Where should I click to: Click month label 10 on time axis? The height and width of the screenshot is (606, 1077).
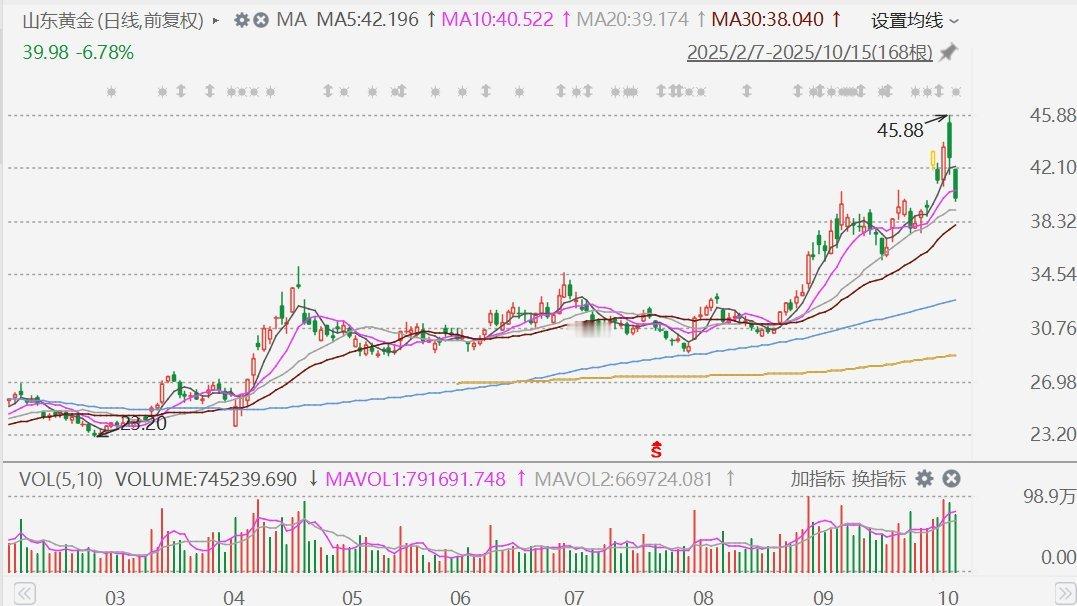click(949, 596)
